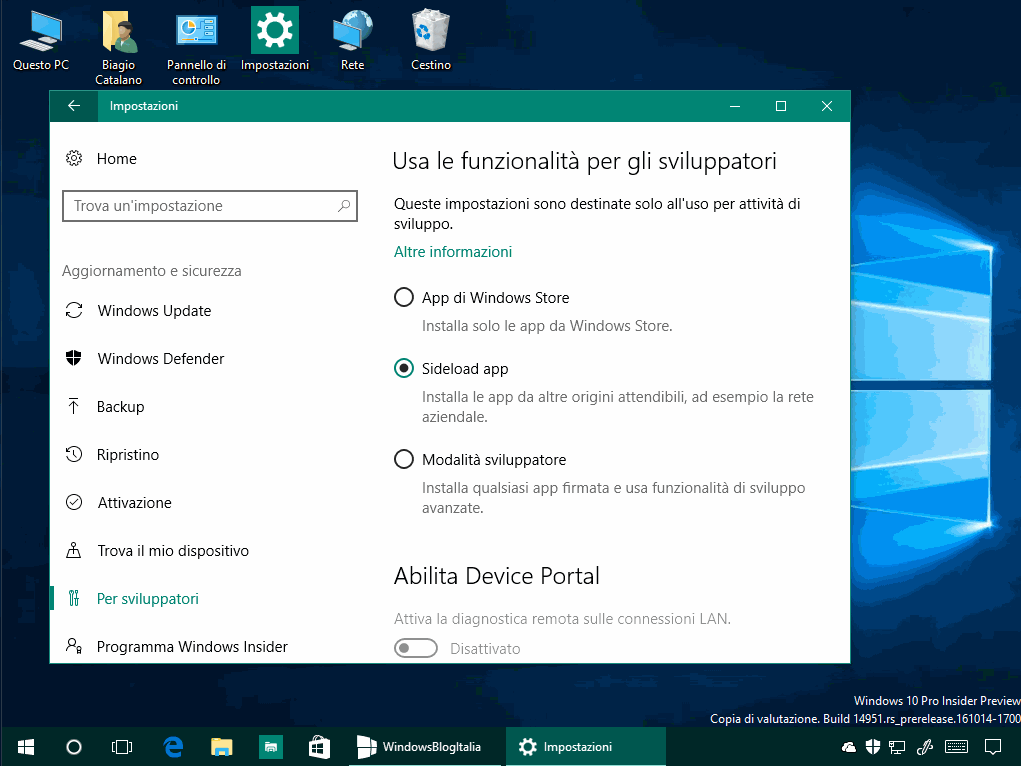This screenshot has height=766, width=1021.
Task: Click the Per sviluppatori tools icon
Action: [x=74, y=598]
